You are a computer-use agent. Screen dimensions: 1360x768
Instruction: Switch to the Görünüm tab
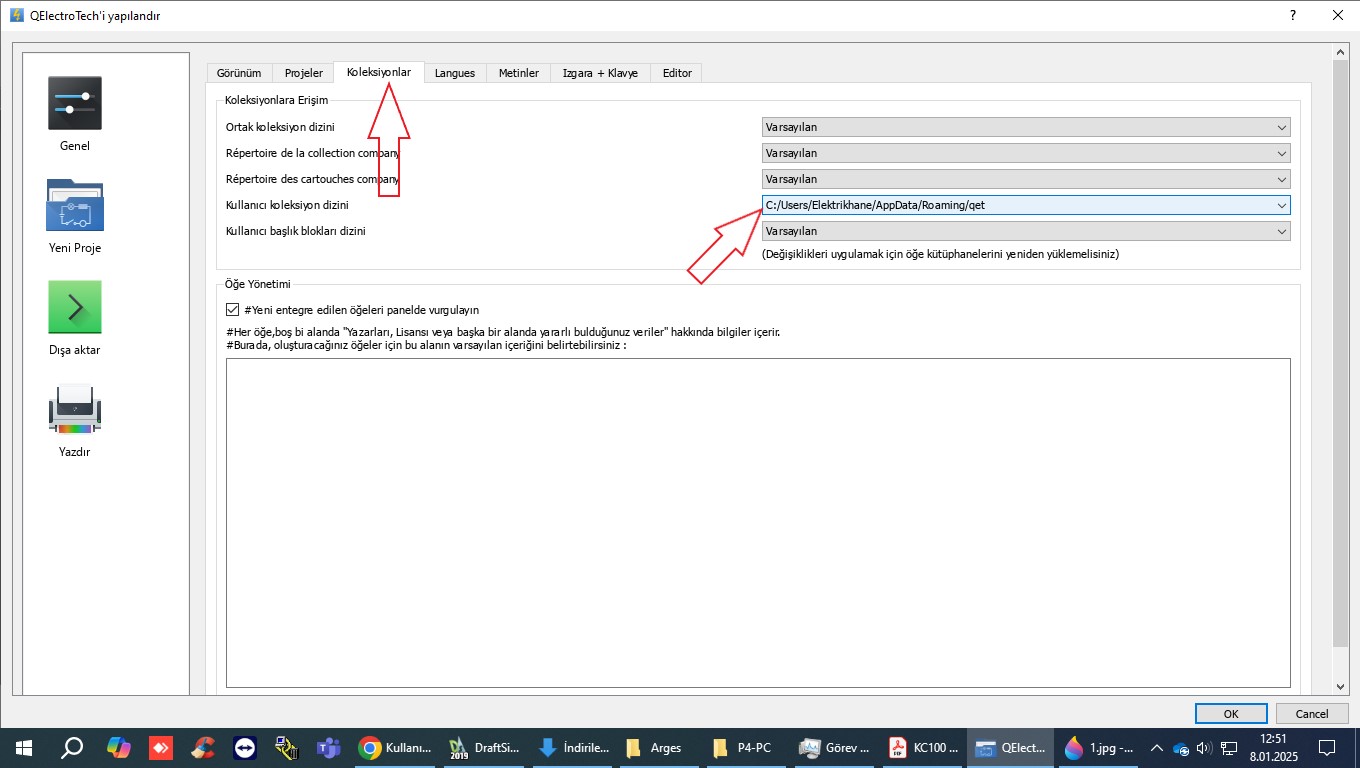click(x=239, y=73)
